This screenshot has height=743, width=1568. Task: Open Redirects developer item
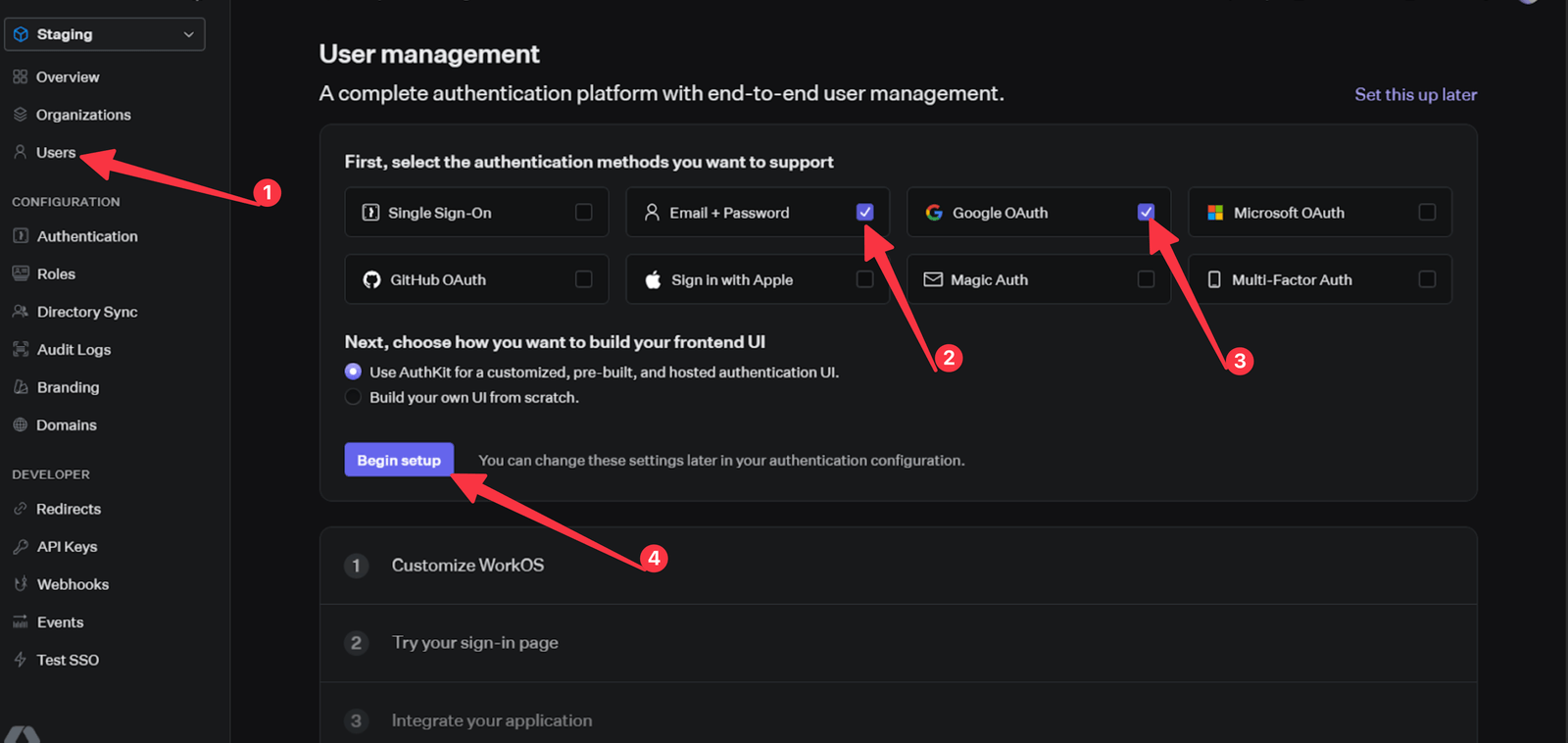tap(69, 509)
